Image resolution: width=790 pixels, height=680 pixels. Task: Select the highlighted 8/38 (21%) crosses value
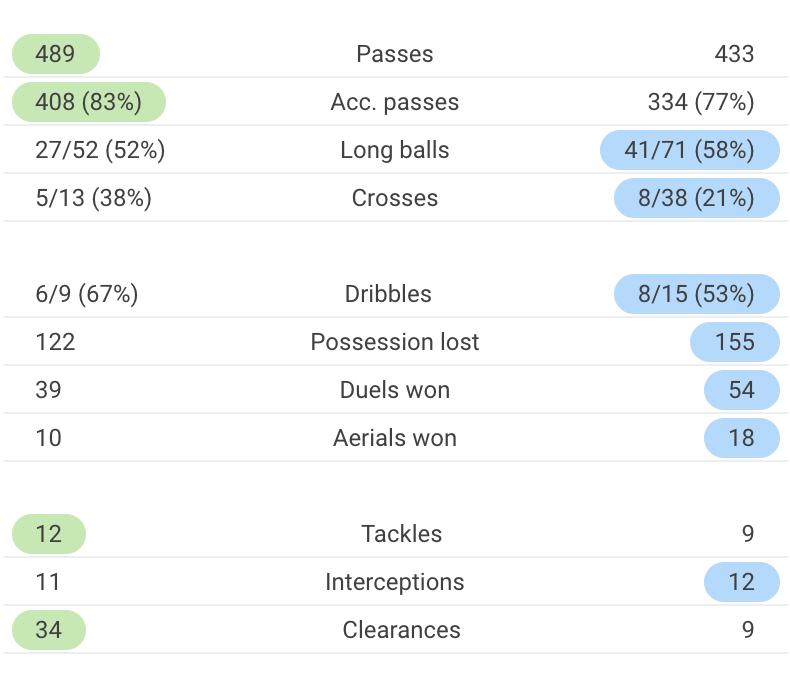point(696,198)
